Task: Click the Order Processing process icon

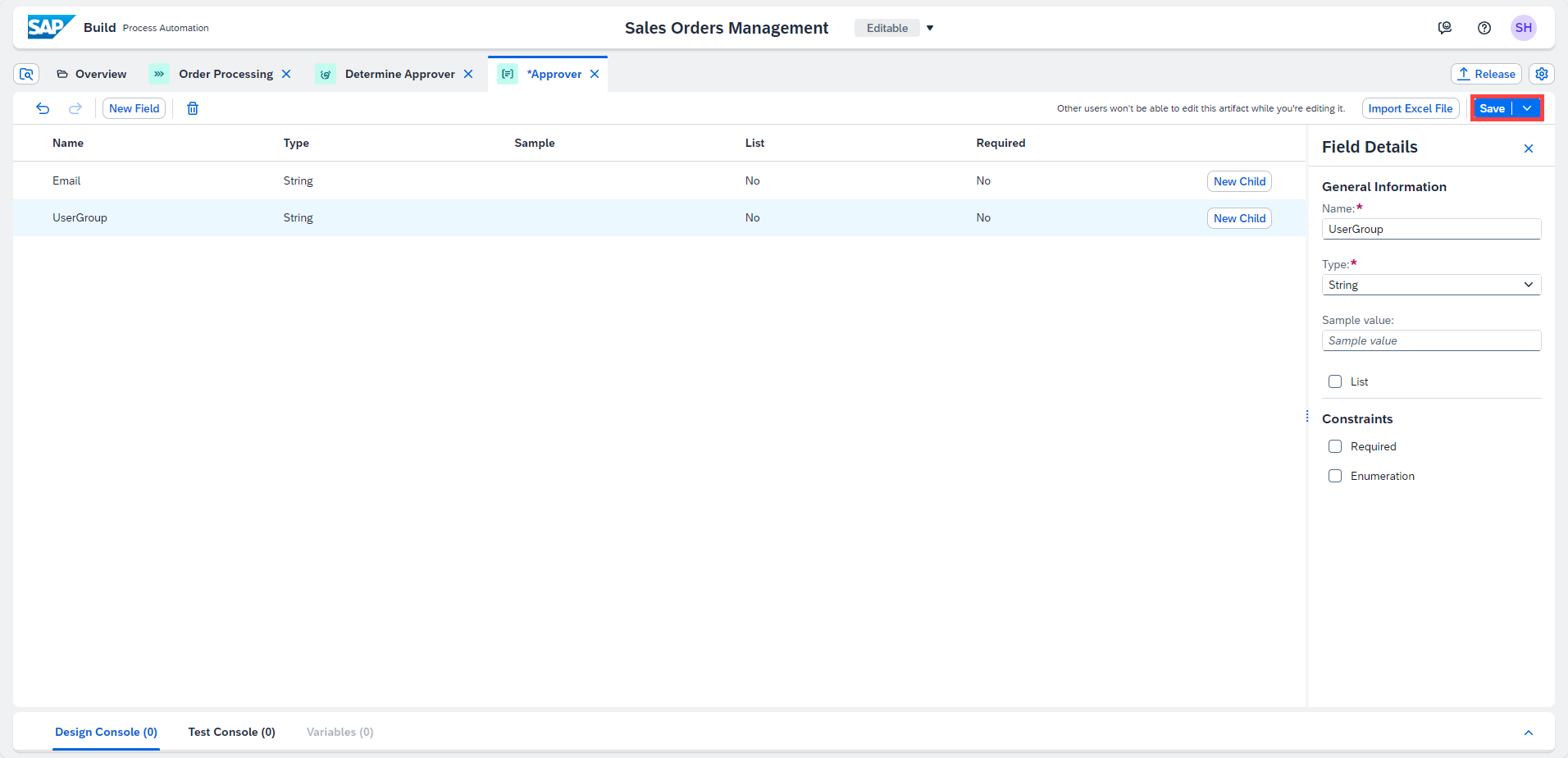Action: click(159, 74)
